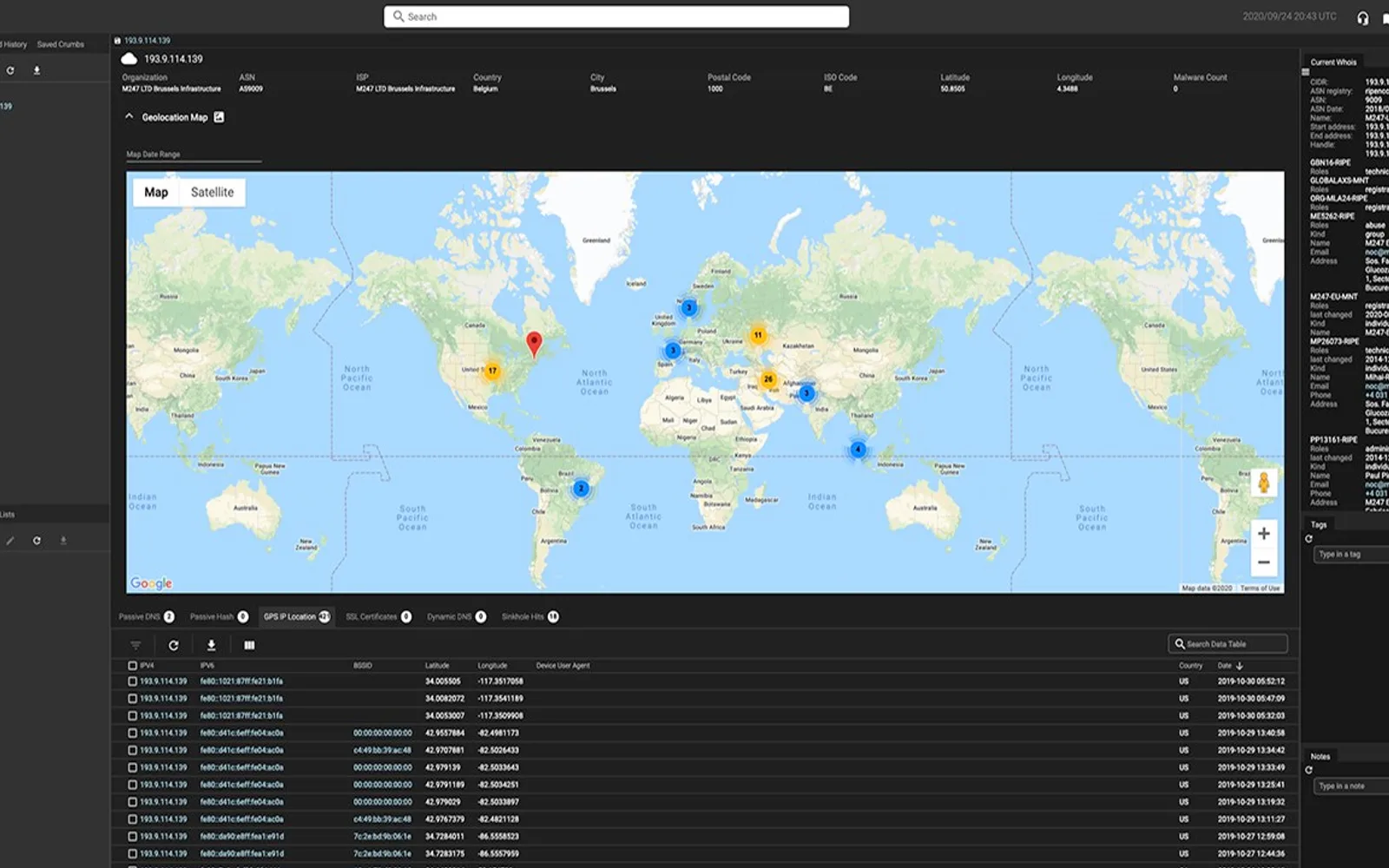
Task: Click the blue cluster marker labeled 4
Action: pyautogui.click(x=858, y=450)
